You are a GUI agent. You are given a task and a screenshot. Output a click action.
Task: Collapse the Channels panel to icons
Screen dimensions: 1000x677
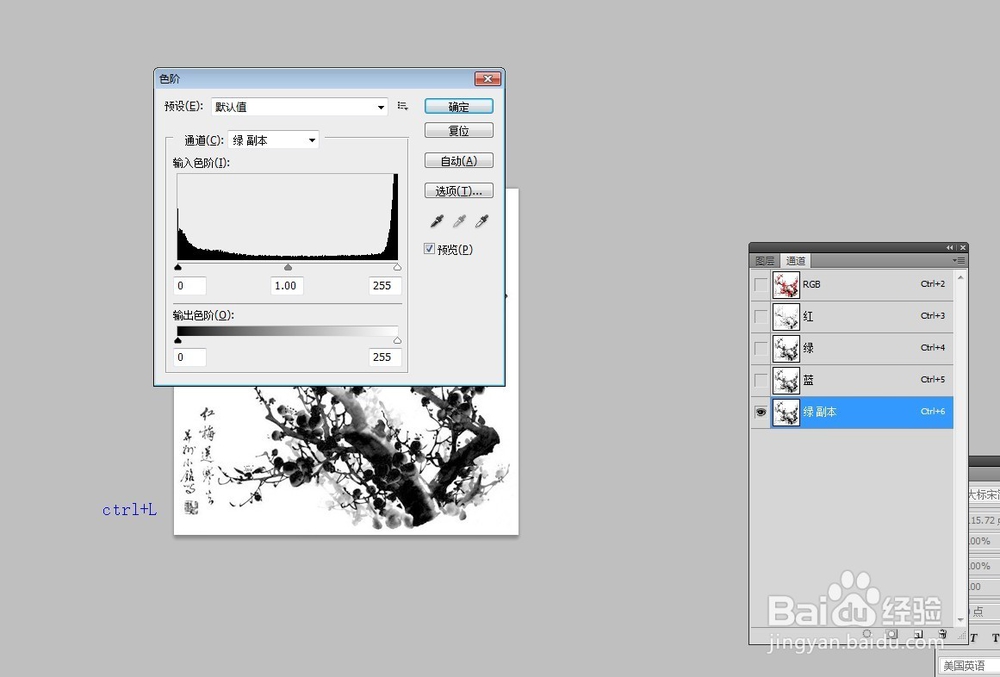click(950, 247)
